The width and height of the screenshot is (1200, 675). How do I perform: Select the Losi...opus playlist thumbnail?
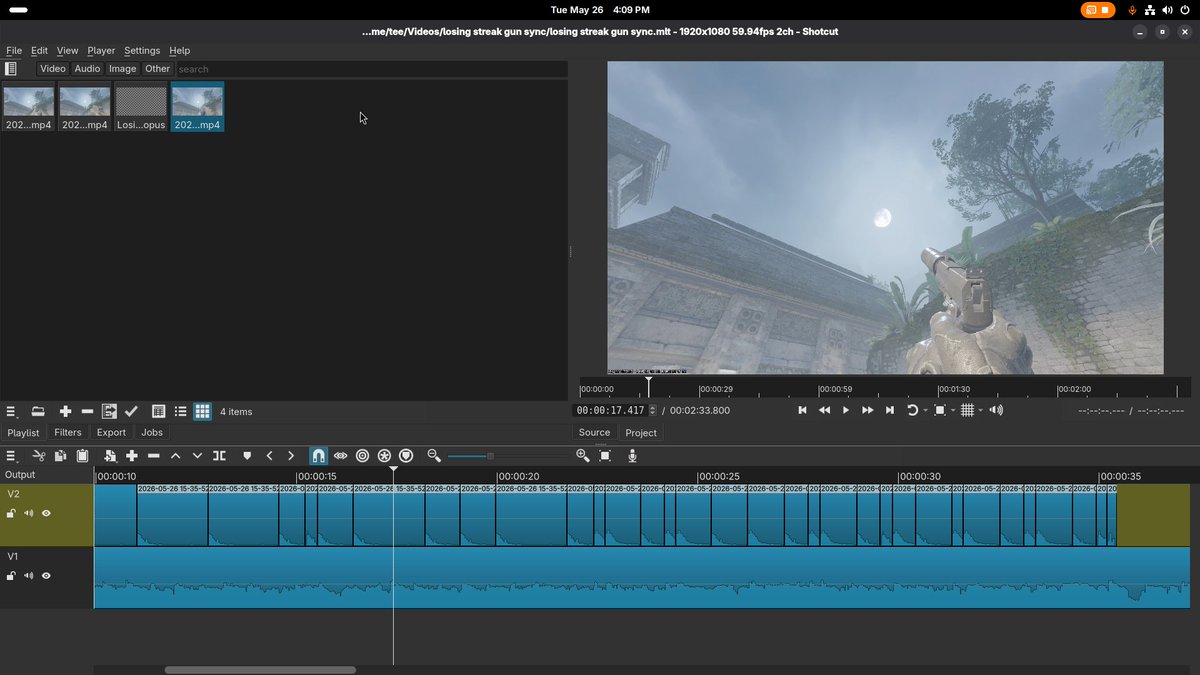(x=141, y=107)
